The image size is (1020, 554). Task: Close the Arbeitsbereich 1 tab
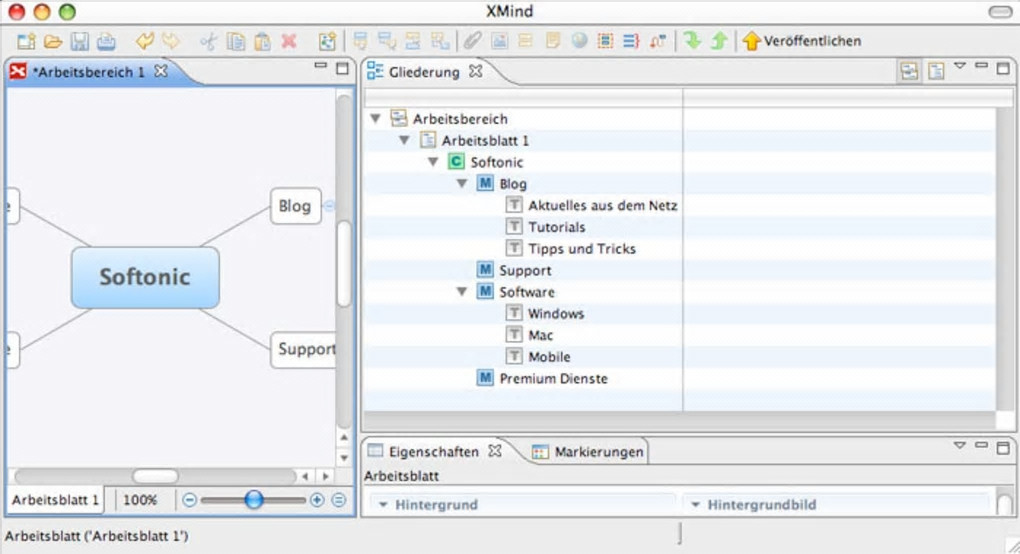[x=161, y=71]
